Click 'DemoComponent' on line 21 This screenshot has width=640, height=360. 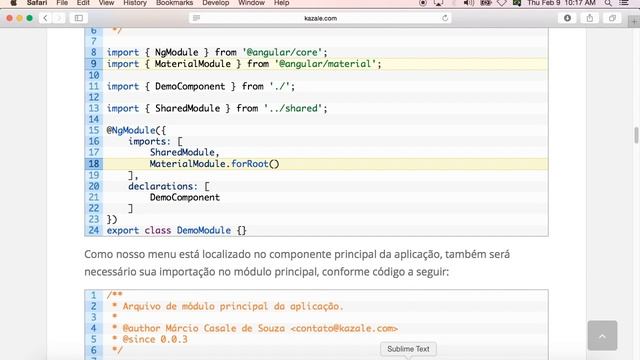[x=184, y=197]
